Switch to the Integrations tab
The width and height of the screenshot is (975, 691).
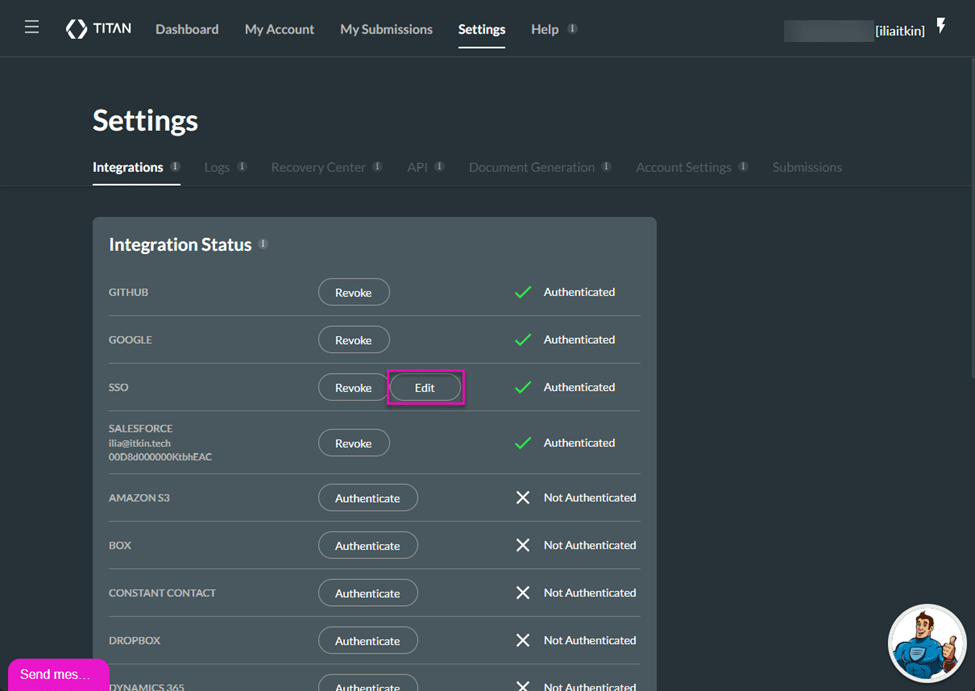coord(128,167)
